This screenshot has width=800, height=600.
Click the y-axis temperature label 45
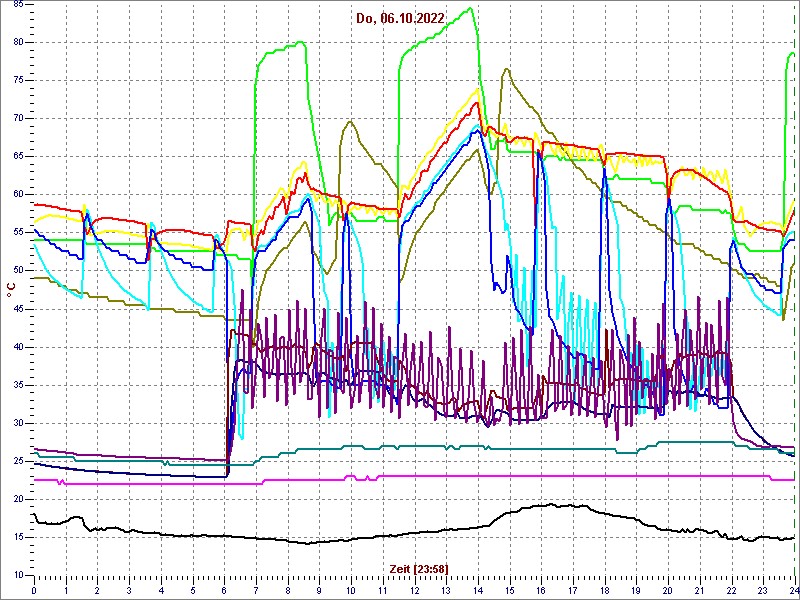point(17,309)
